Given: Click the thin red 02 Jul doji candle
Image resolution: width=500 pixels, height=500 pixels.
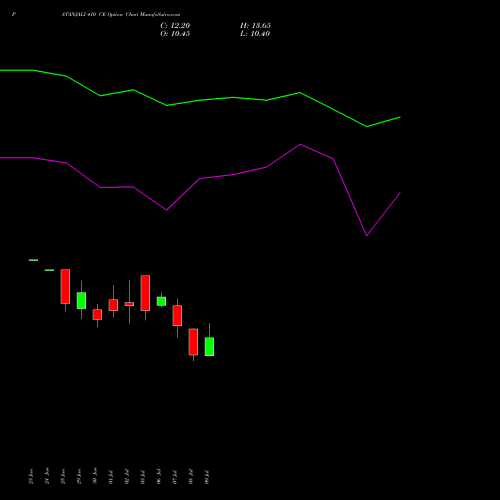Looking at the screenshot, I should click(x=129, y=304).
